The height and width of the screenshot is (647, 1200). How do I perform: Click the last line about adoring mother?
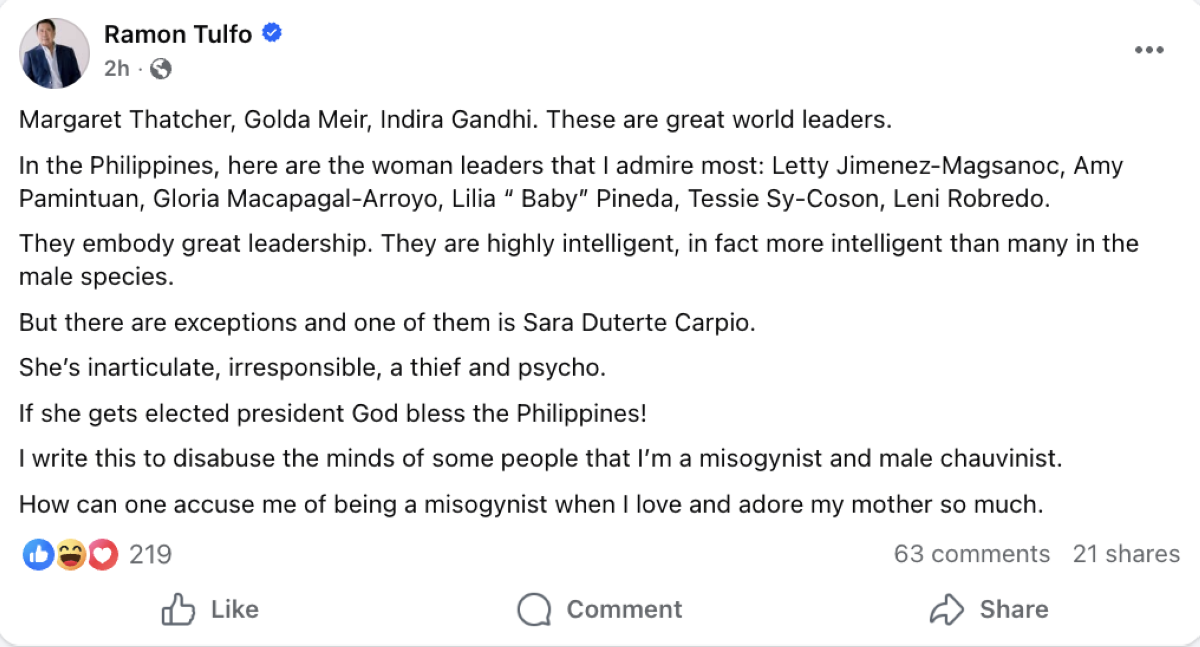tap(531, 505)
